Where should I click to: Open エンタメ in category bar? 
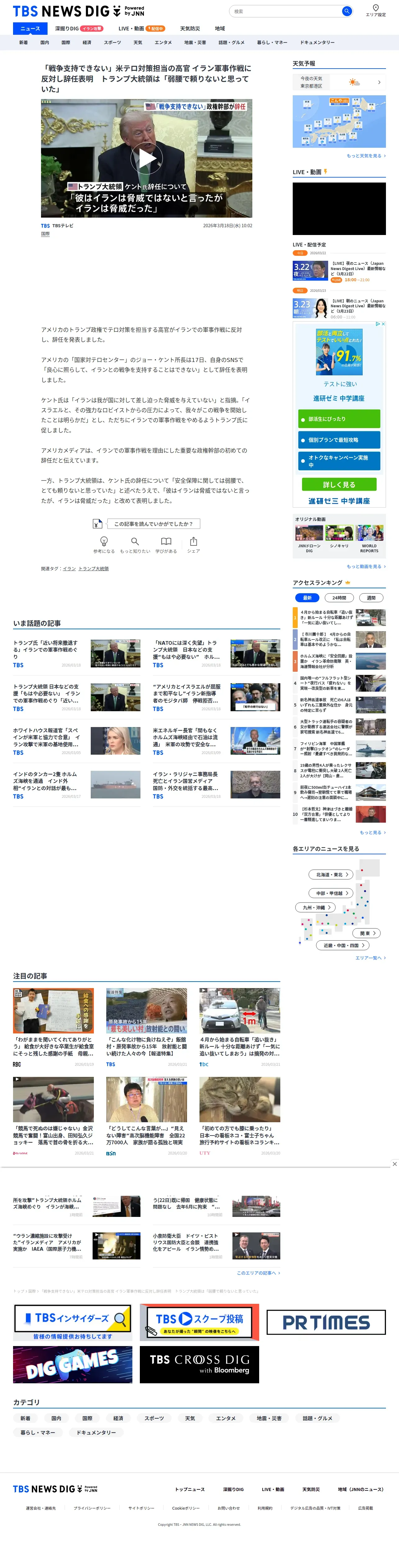(x=163, y=43)
